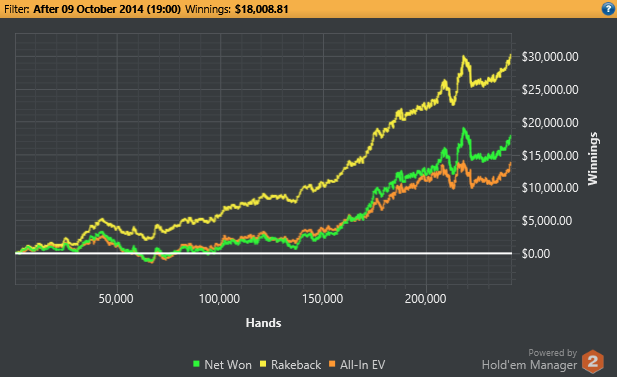Click the 100,000 hands axis label
The image size is (617, 377).
[x=219, y=299]
